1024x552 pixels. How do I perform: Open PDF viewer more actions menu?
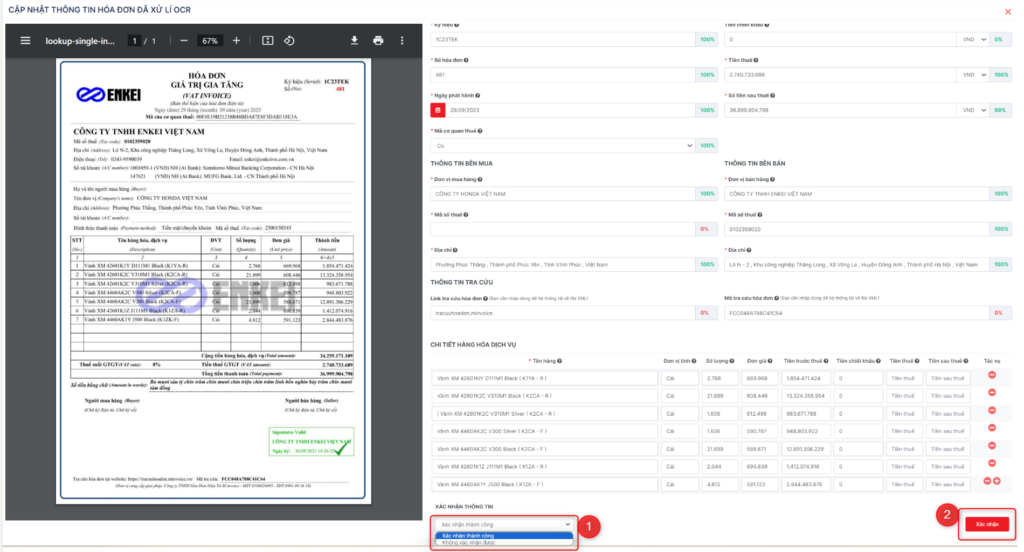[402, 41]
